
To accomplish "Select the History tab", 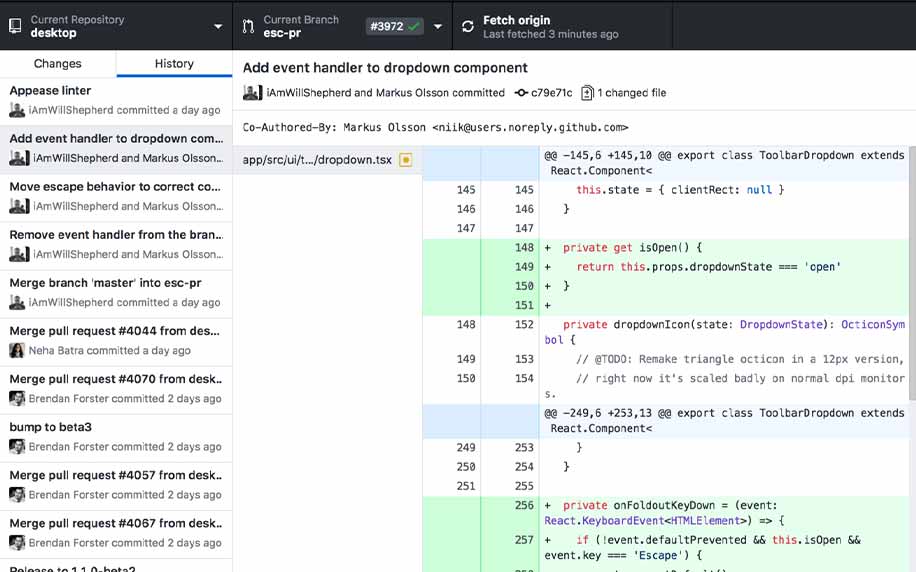I will pos(174,64).
